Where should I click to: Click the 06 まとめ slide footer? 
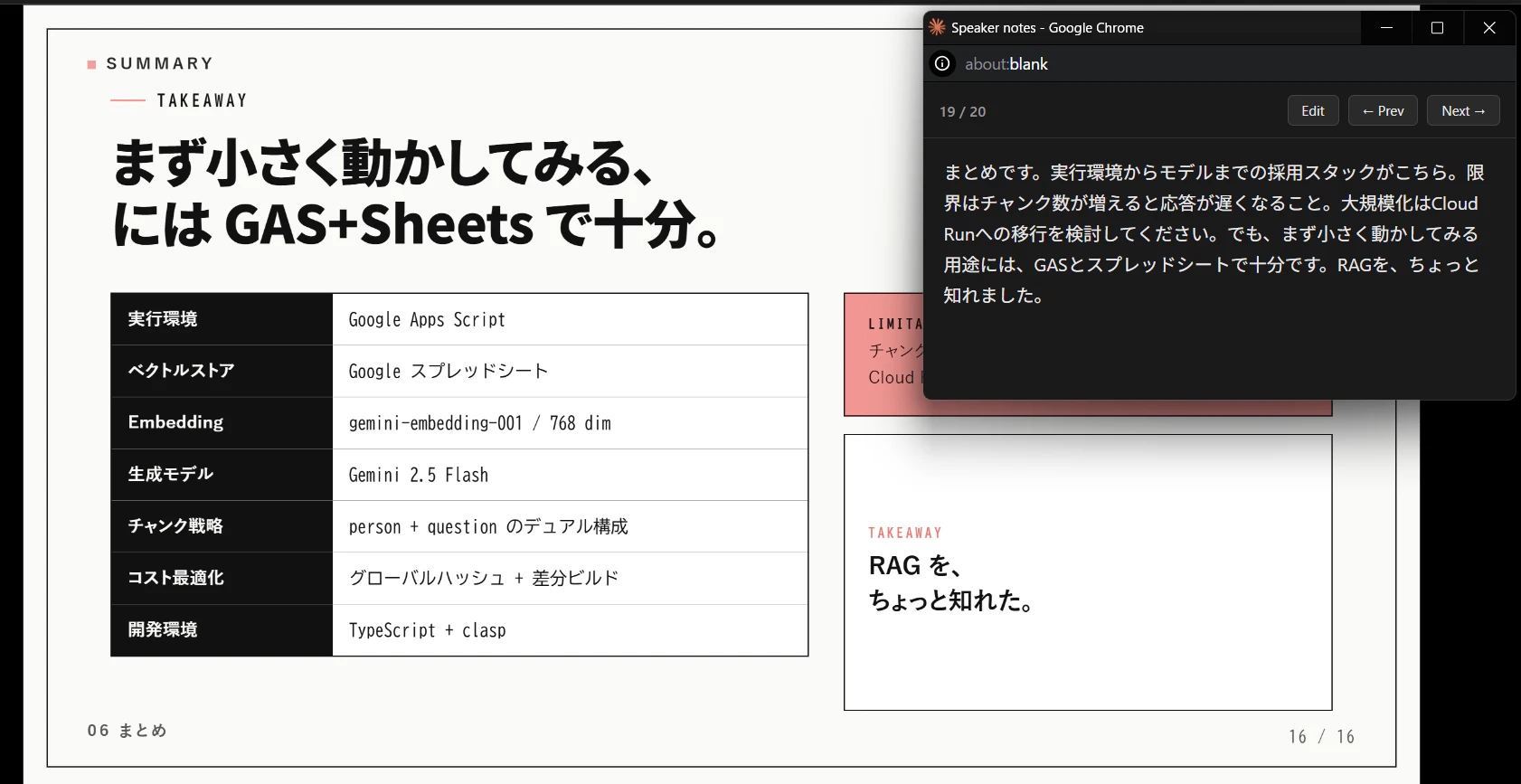click(x=128, y=731)
